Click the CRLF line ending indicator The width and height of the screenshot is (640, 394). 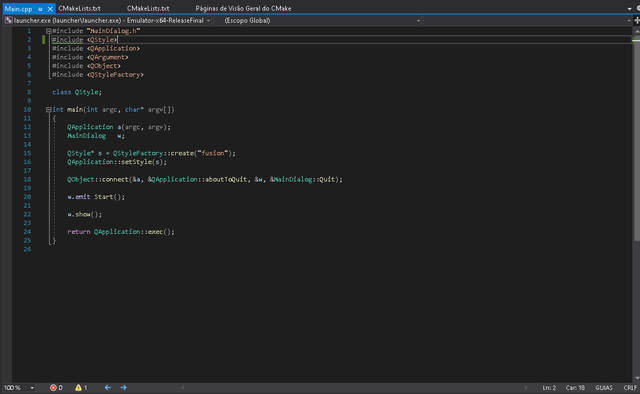[x=630, y=387]
